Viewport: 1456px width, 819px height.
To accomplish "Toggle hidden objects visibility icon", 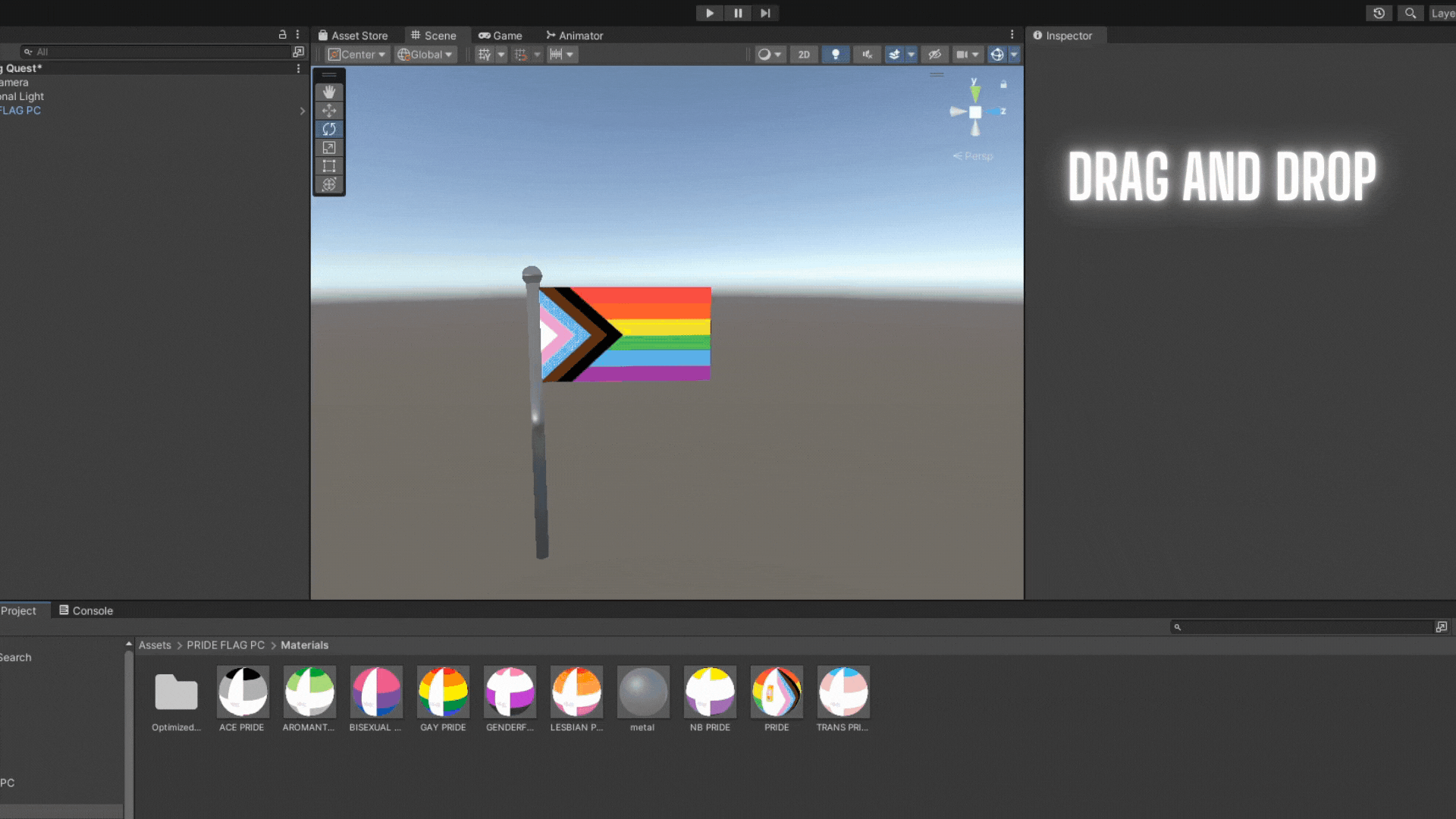I will (934, 55).
